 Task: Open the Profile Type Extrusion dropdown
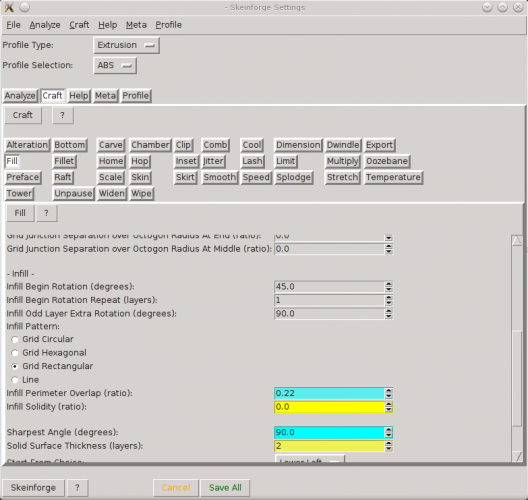[x=126, y=45]
